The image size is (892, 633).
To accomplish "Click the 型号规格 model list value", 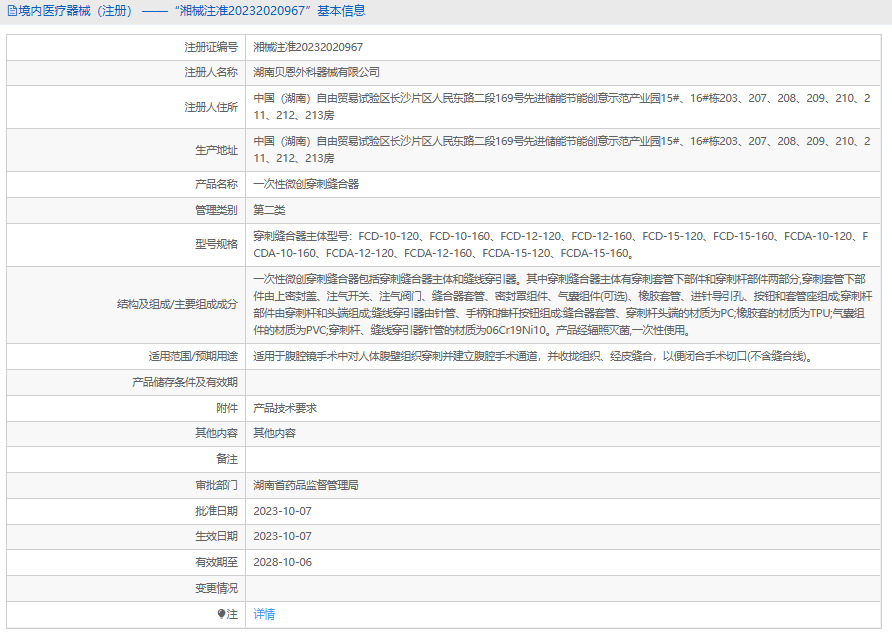I will 561,245.
